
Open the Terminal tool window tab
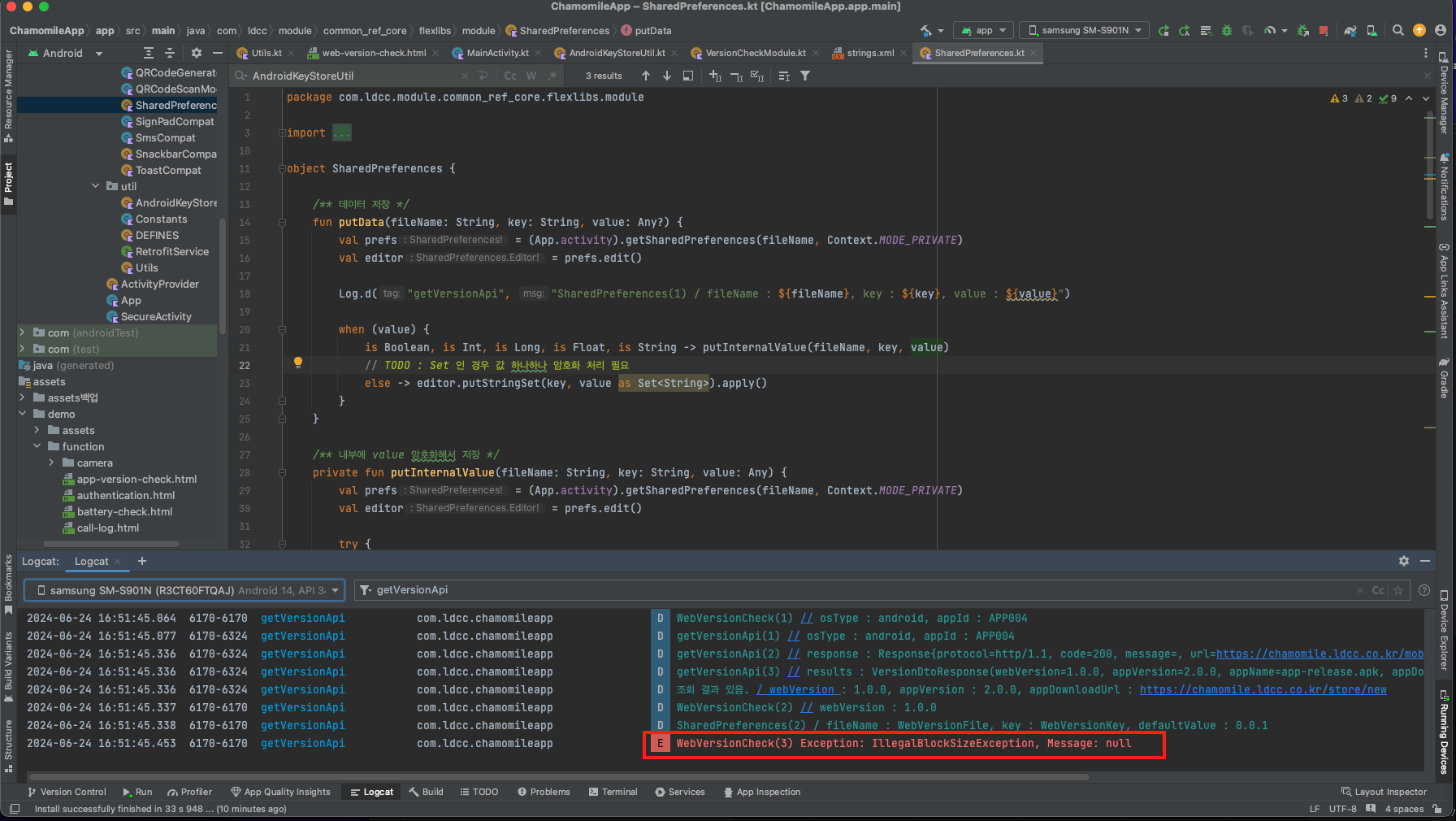[613, 792]
